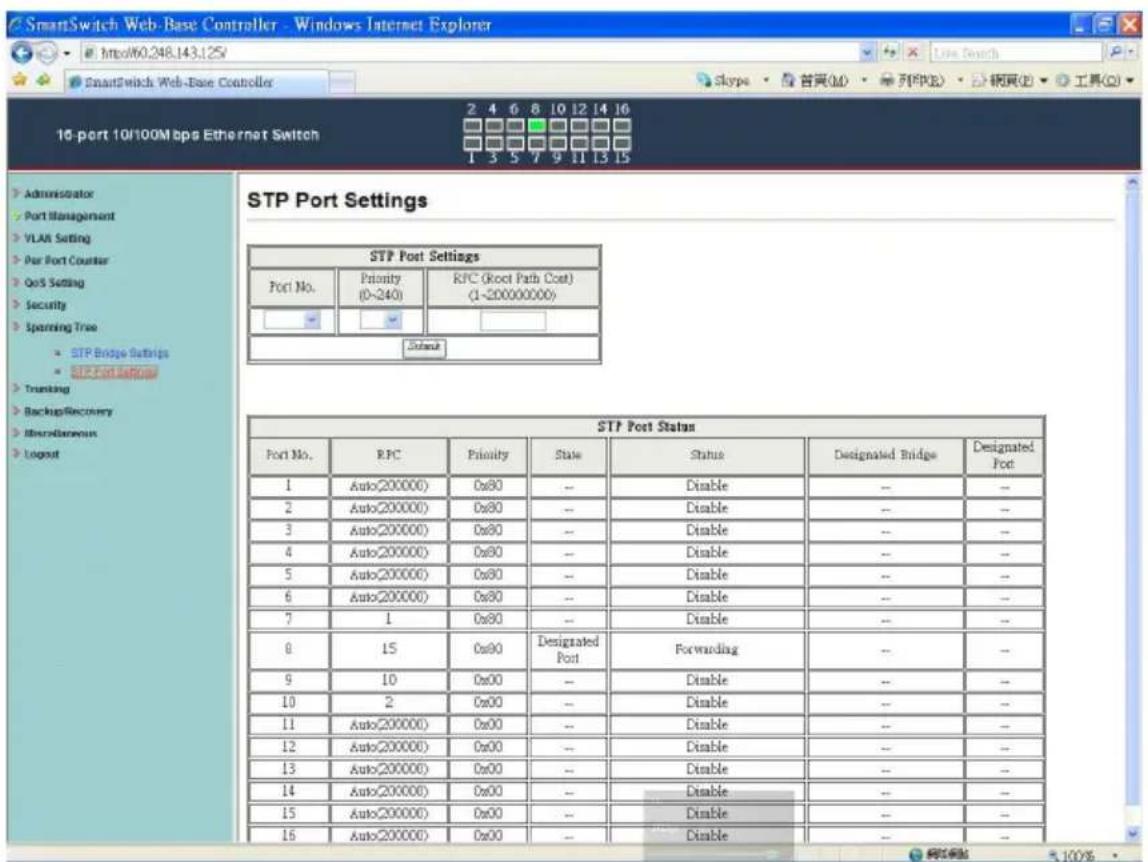
Task: Click the browser Forward arrow button
Action: click(47, 53)
